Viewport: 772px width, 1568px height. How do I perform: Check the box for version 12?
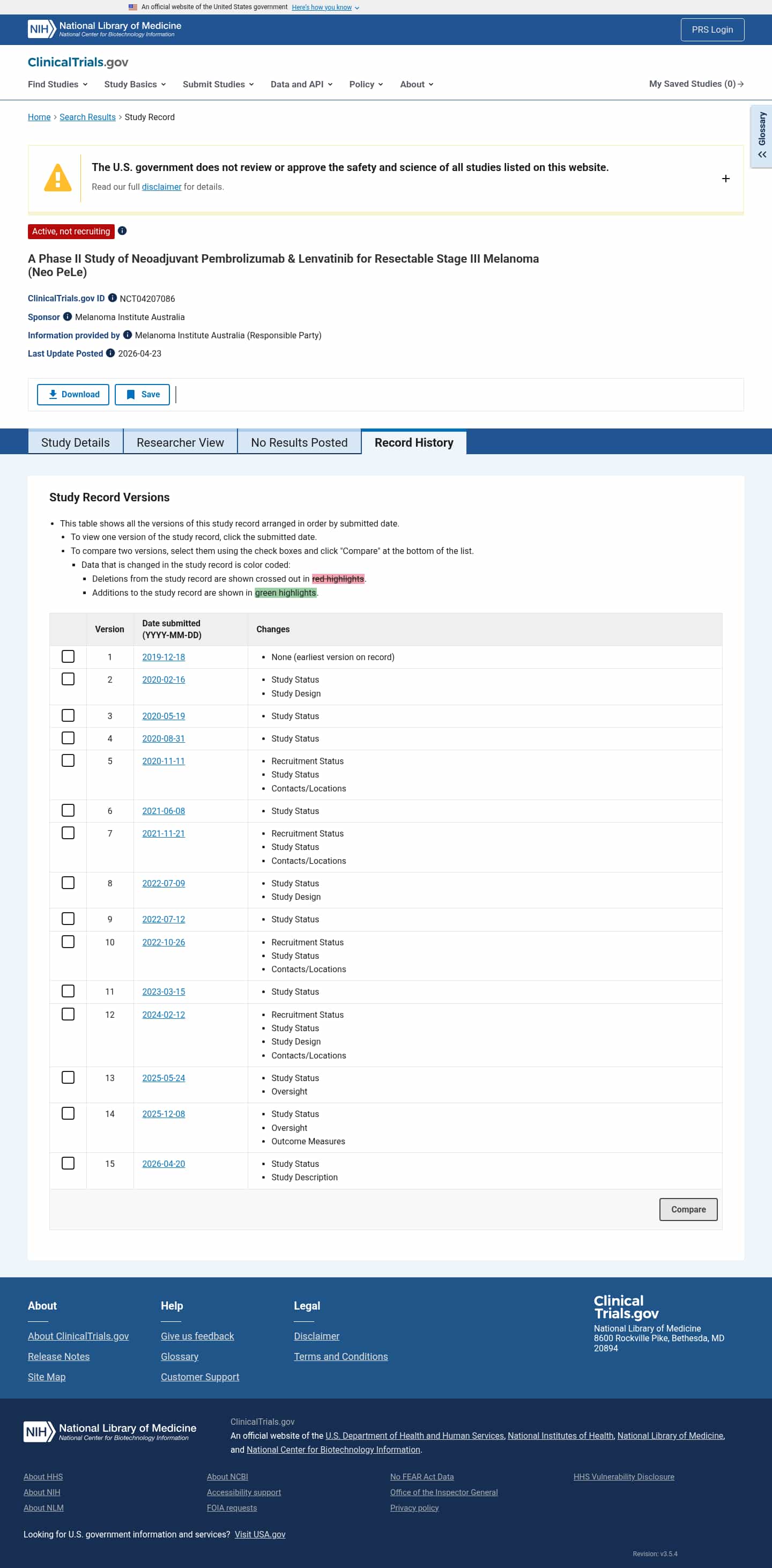68,1014
